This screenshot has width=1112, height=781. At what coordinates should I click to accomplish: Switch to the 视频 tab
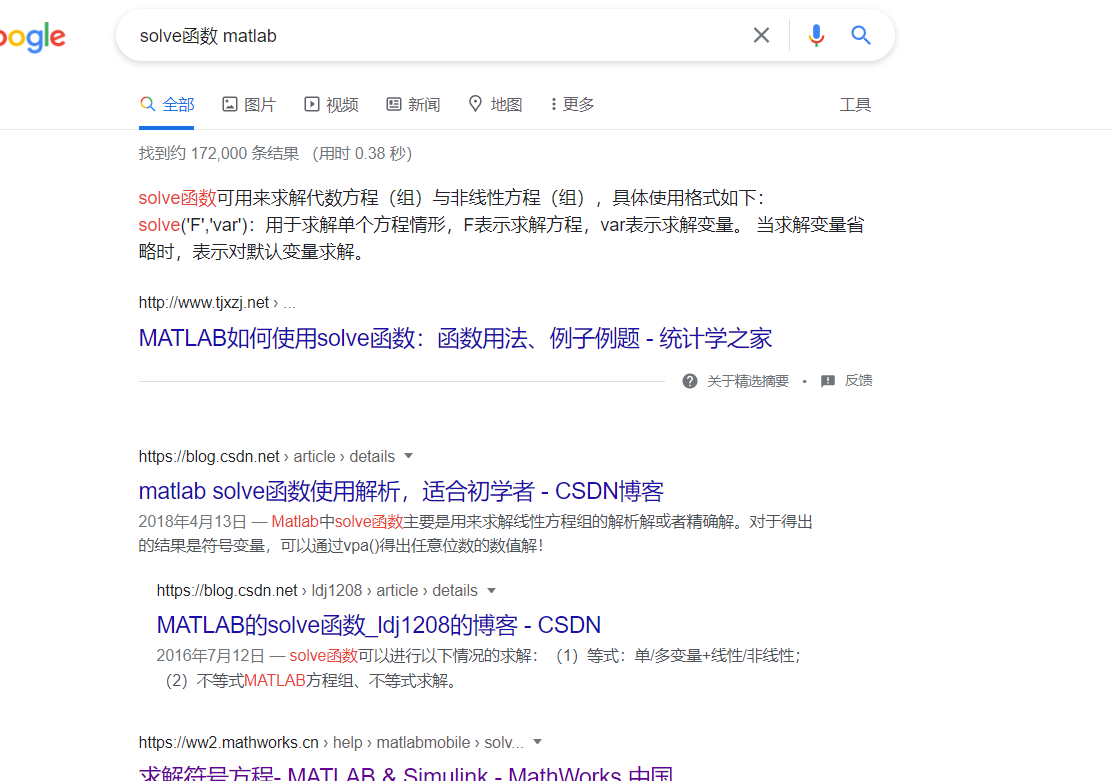[x=331, y=104]
